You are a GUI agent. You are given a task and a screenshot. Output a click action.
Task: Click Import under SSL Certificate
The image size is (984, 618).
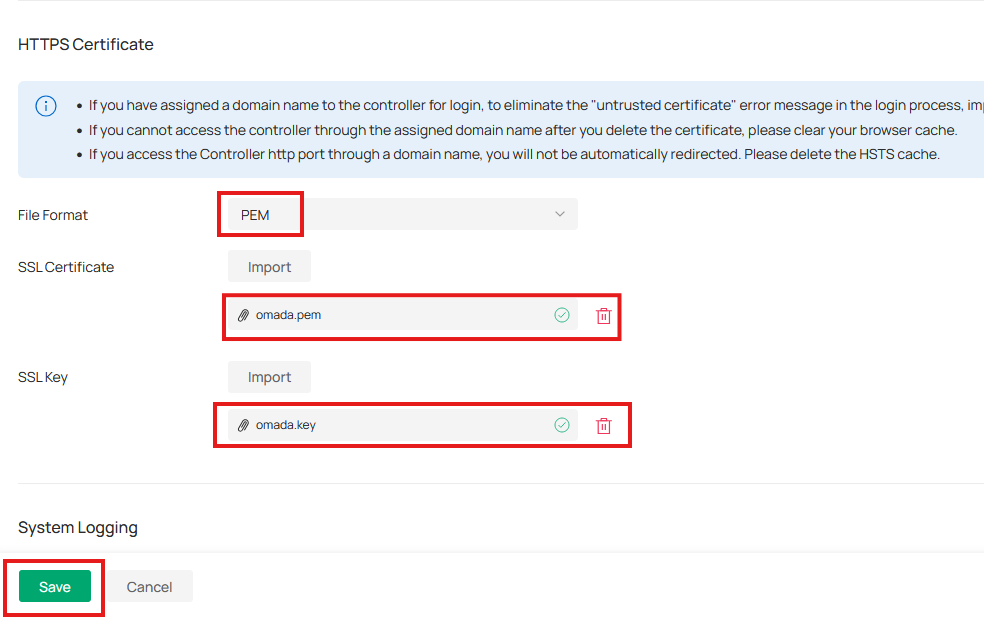(x=268, y=266)
